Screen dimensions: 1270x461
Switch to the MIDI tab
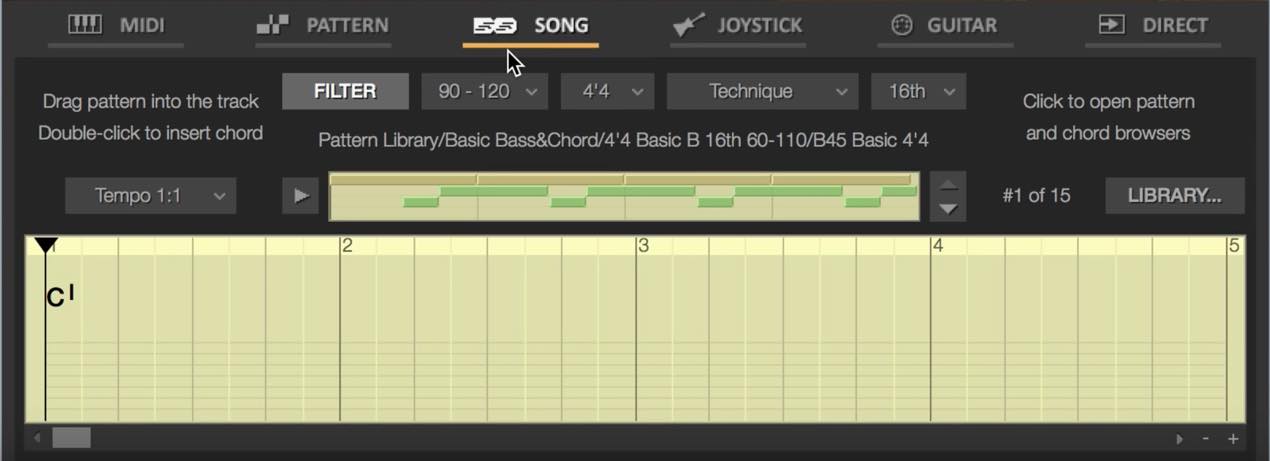click(116, 25)
